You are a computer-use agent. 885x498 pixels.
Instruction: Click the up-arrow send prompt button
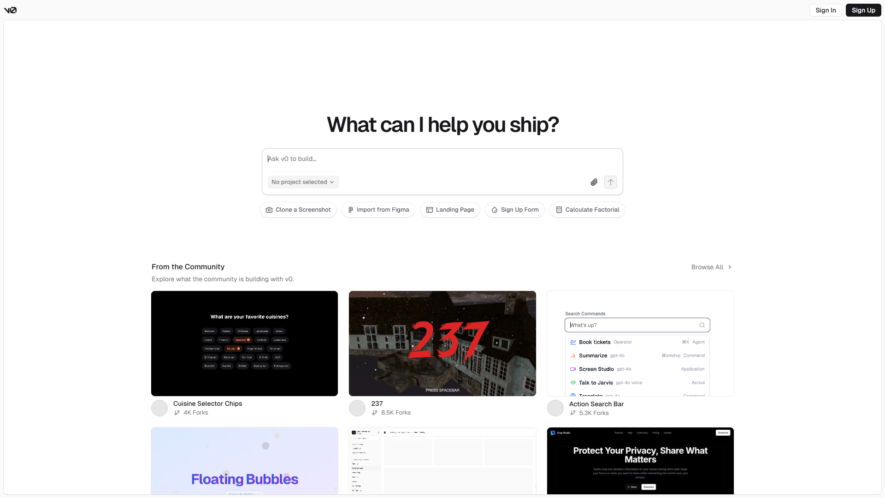click(x=610, y=182)
